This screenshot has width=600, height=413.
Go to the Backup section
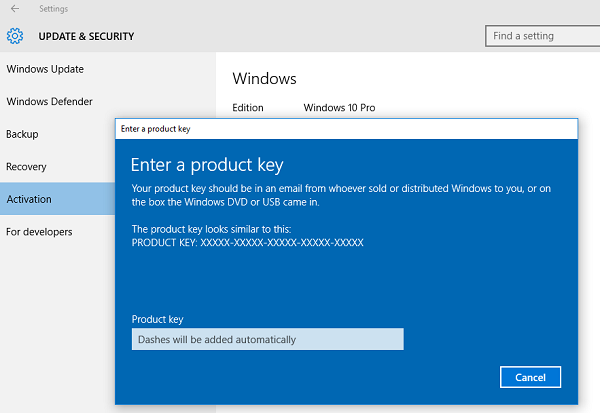click(x=22, y=134)
